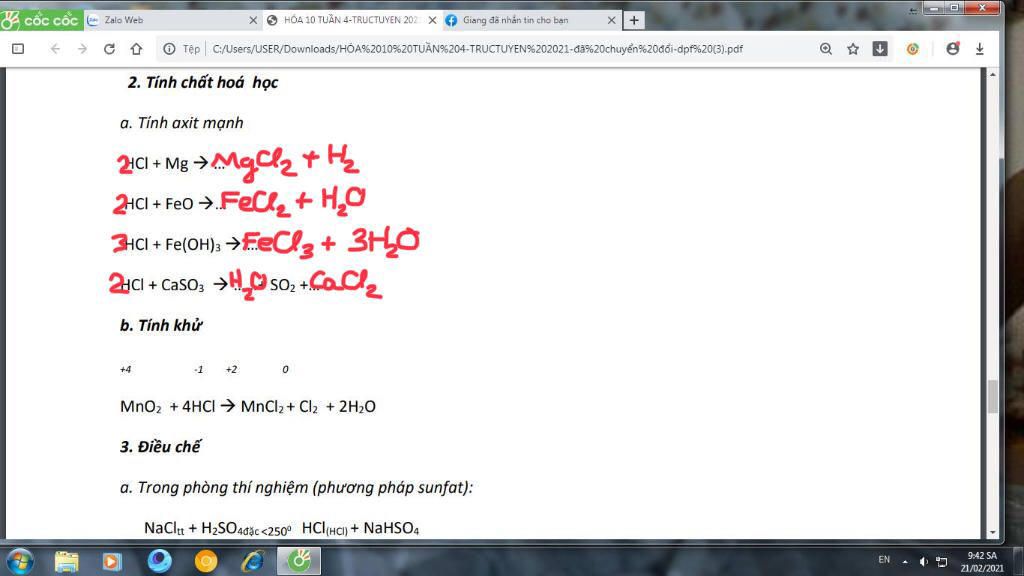Click the HCl + FeO reaction text
Viewport: 1024px width, 576px height.
[159, 204]
